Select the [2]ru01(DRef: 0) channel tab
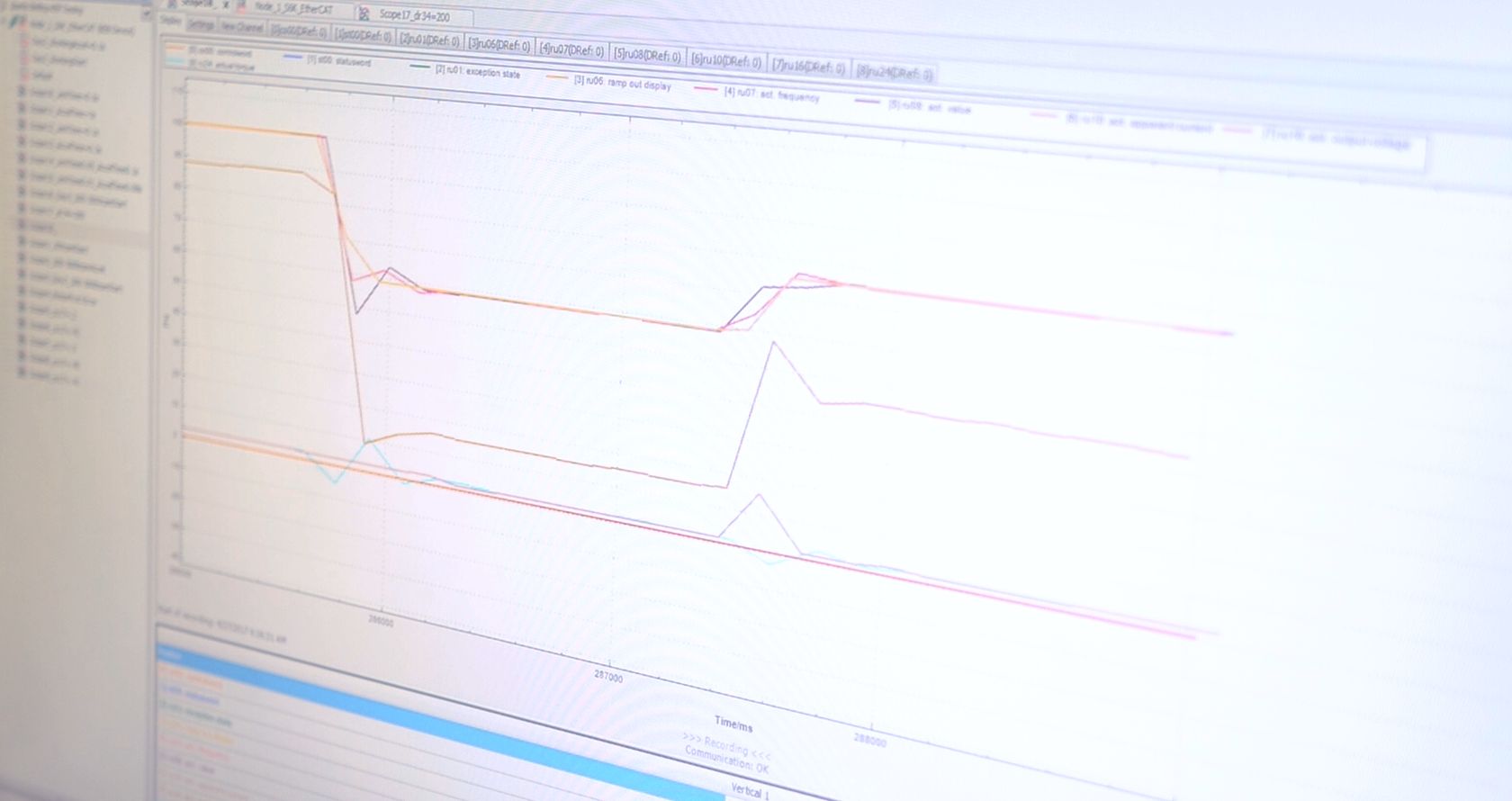Viewport: 1512px width, 801px height. tap(428, 40)
